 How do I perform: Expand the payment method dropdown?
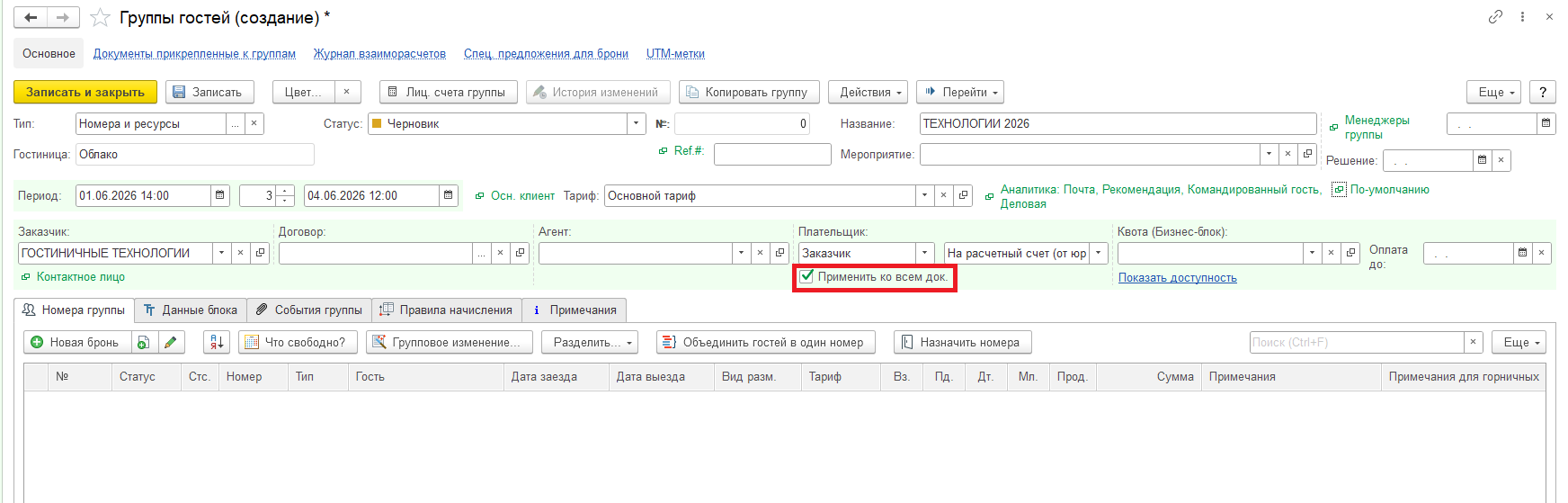(x=1098, y=253)
